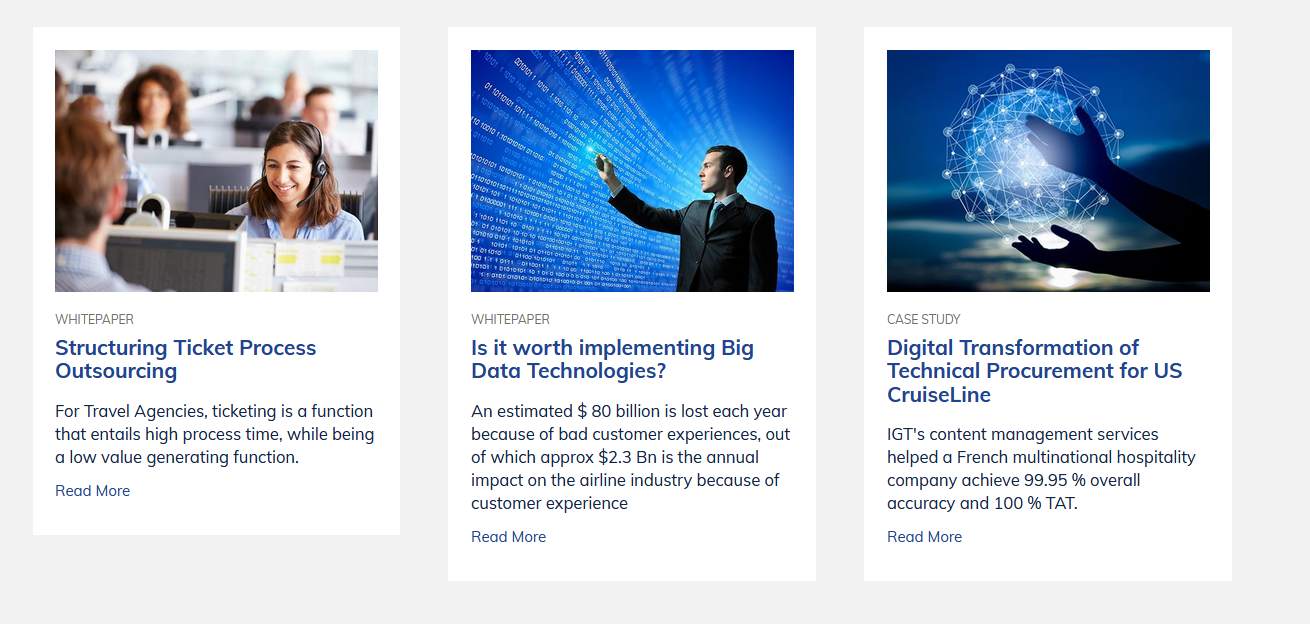Open the case study card image
Viewport: 1310px width, 624px height.
(x=1048, y=171)
